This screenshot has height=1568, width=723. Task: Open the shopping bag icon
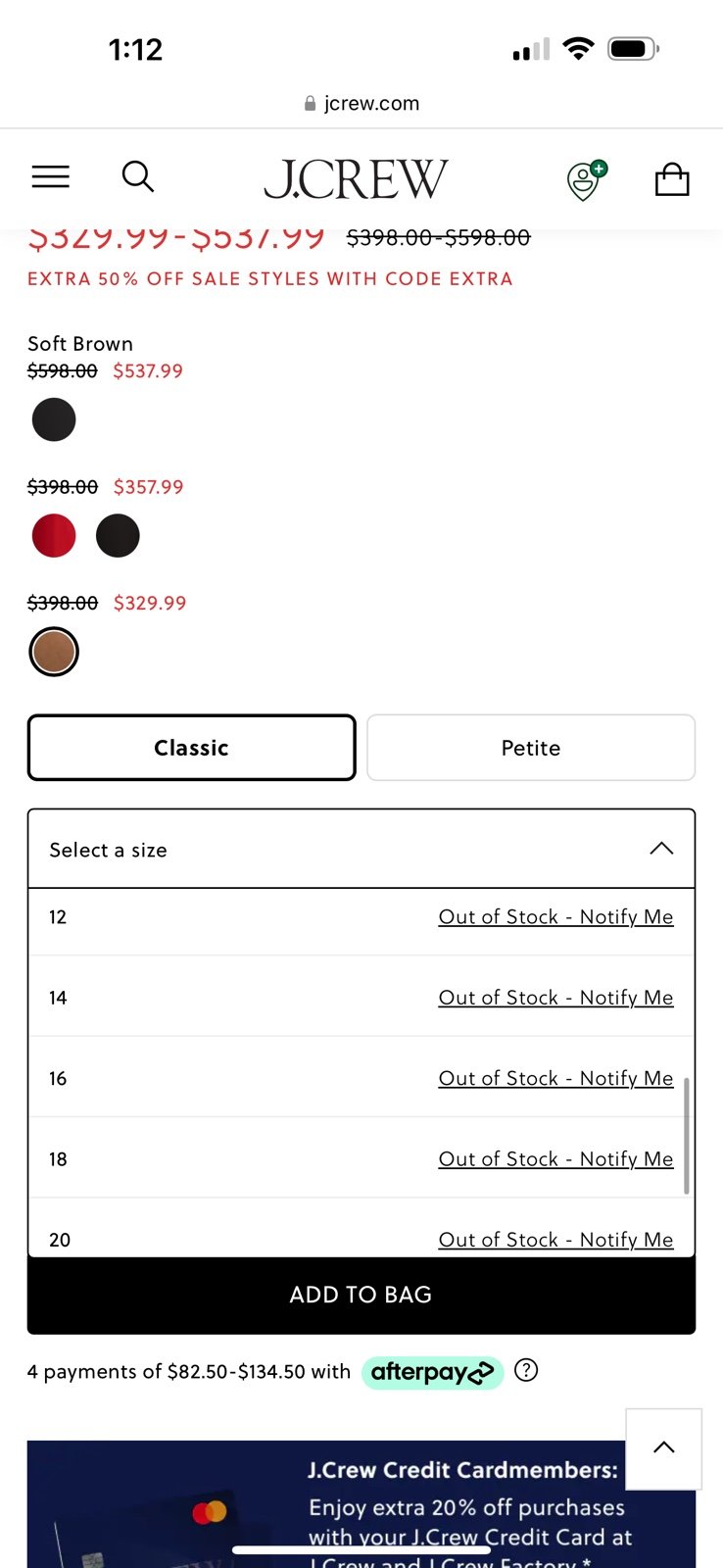tap(672, 178)
